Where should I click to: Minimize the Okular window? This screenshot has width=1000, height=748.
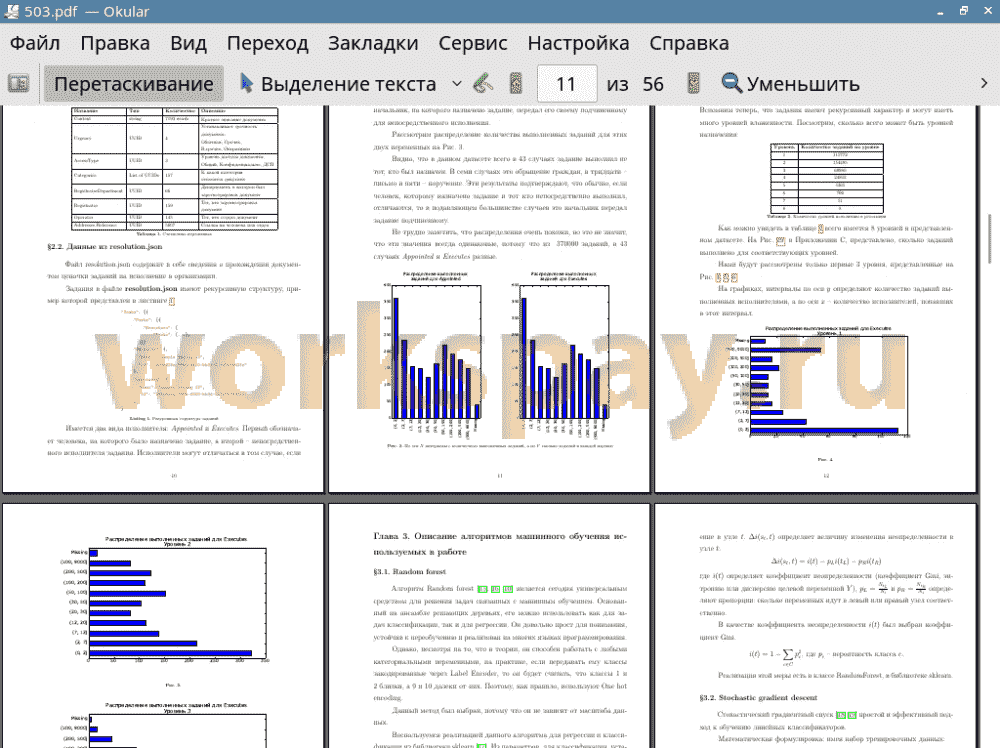tap(941, 11)
